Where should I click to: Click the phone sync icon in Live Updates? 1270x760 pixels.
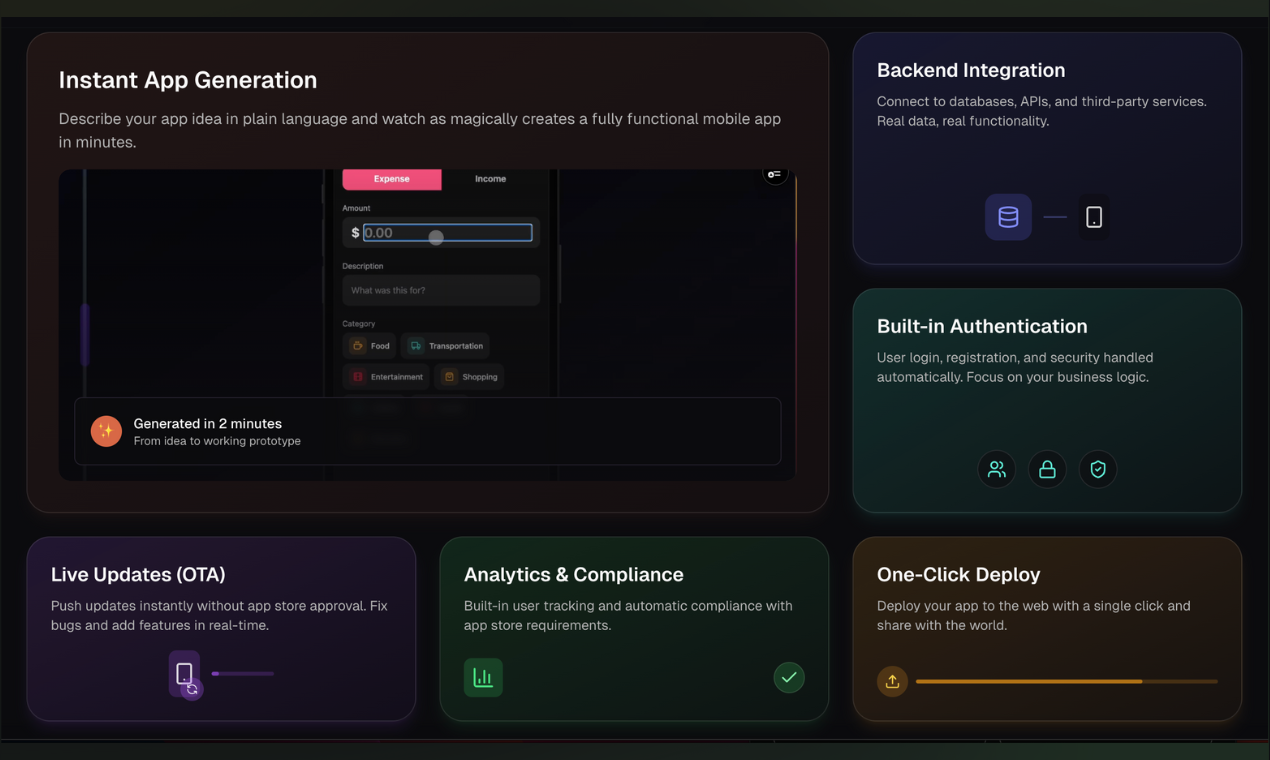click(x=185, y=675)
